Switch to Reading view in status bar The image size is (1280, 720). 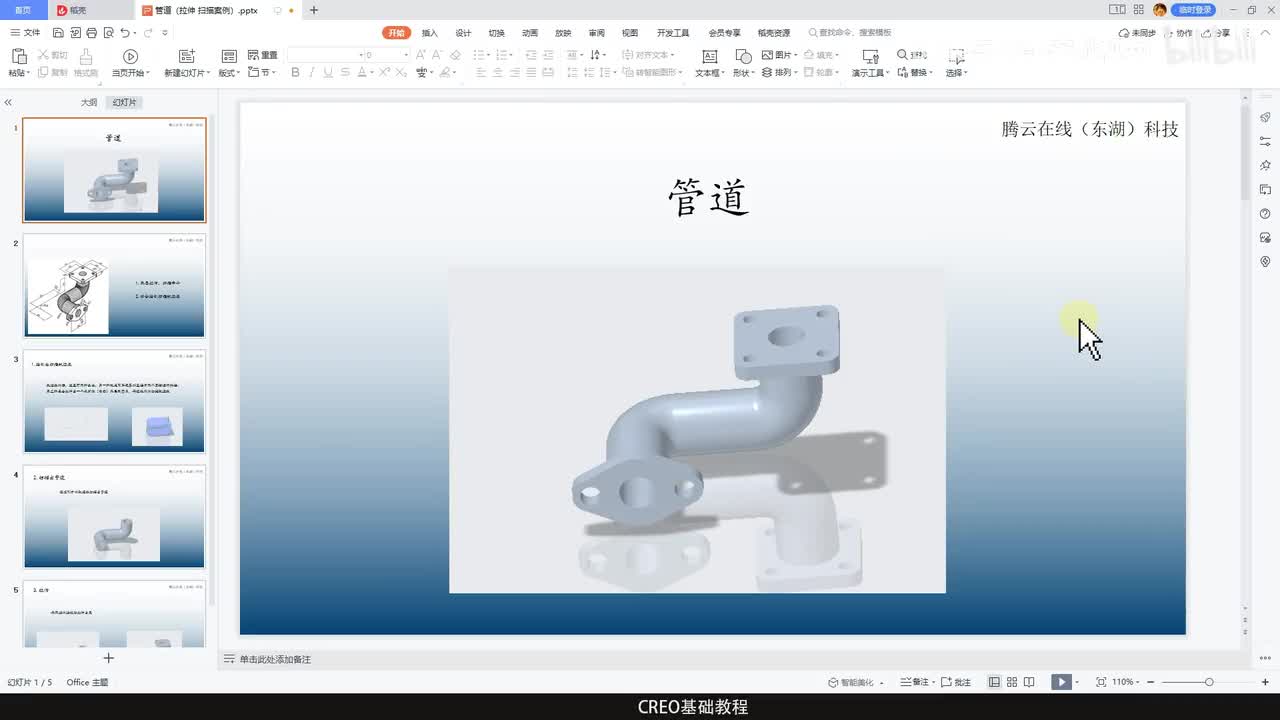pyautogui.click(x=1030, y=682)
